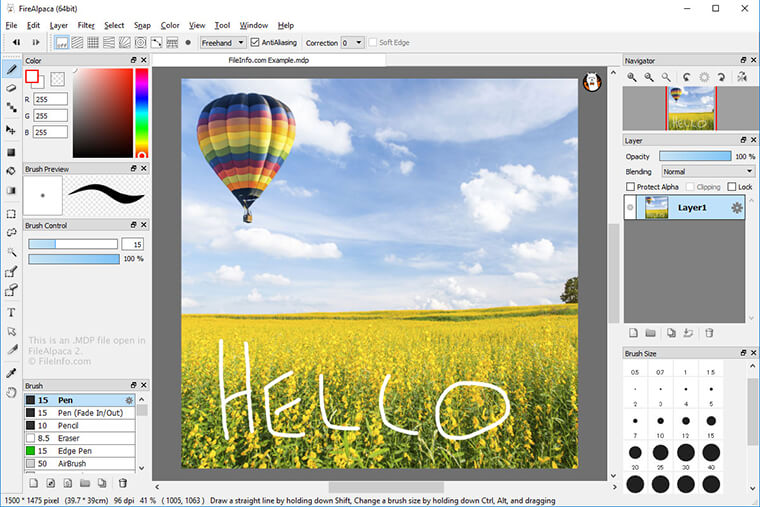
Task: Click the Layer1 settings gear icon
Action: coord(737,208)
